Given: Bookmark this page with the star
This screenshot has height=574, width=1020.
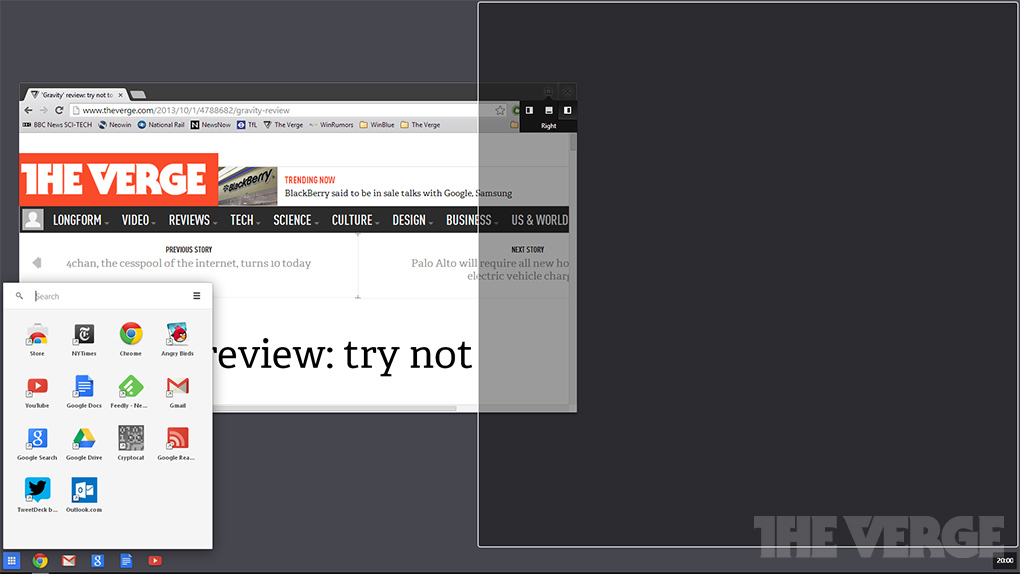Looking at the screenshot, I should point(500,111).
